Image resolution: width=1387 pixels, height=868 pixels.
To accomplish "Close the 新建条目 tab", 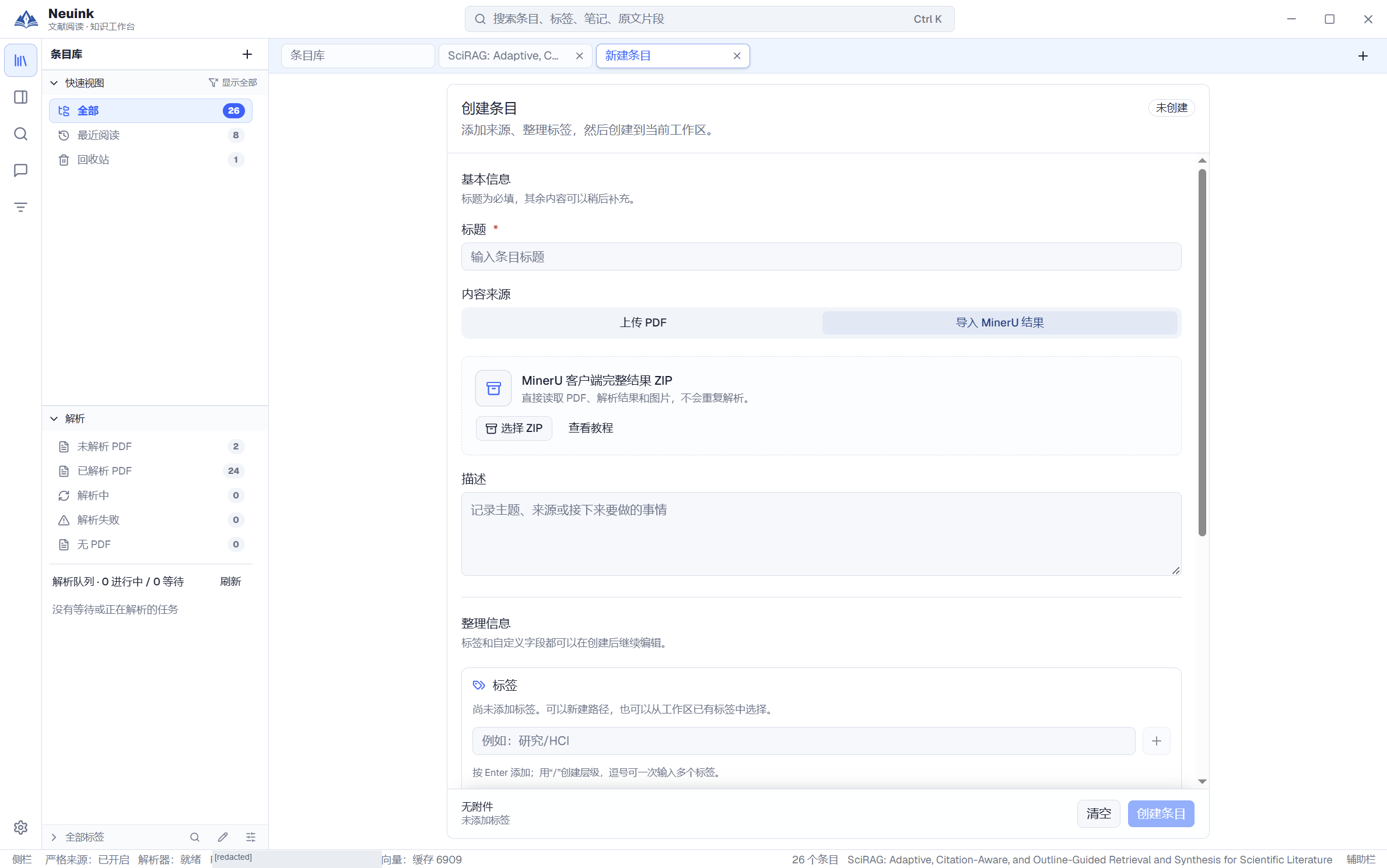I will click(737, 56).
